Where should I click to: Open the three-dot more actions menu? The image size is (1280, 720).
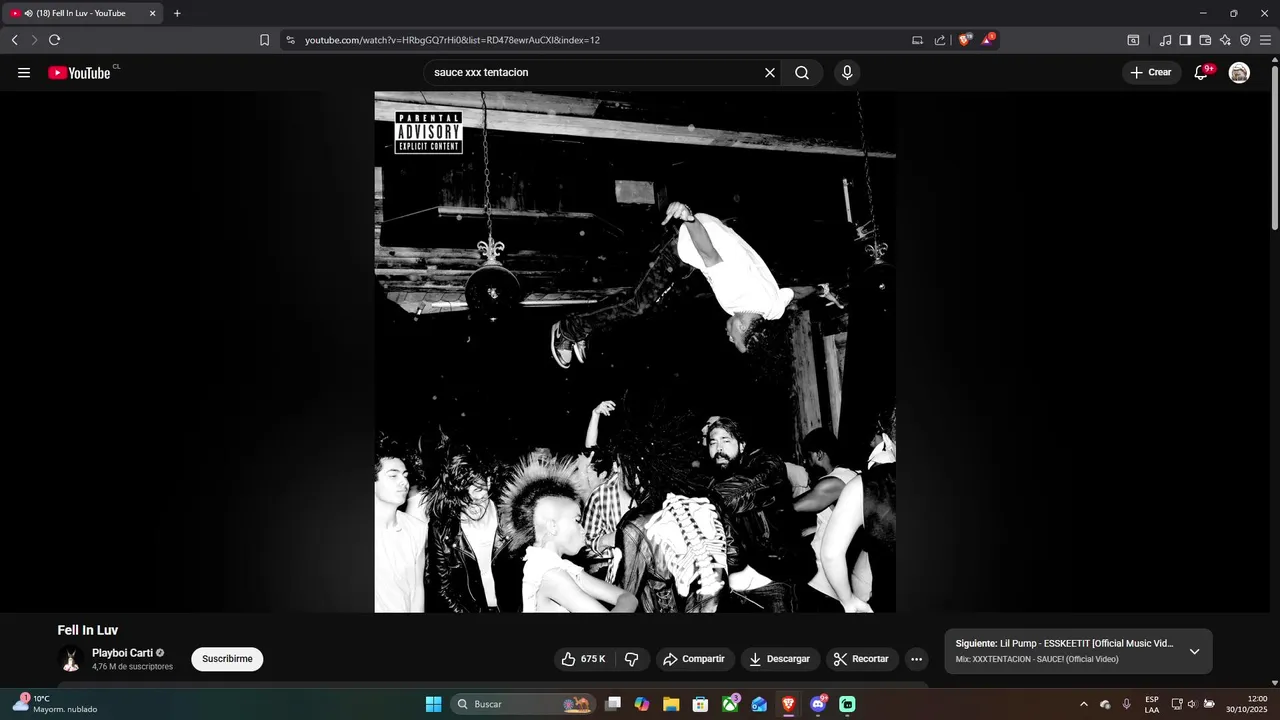point(916,659)
